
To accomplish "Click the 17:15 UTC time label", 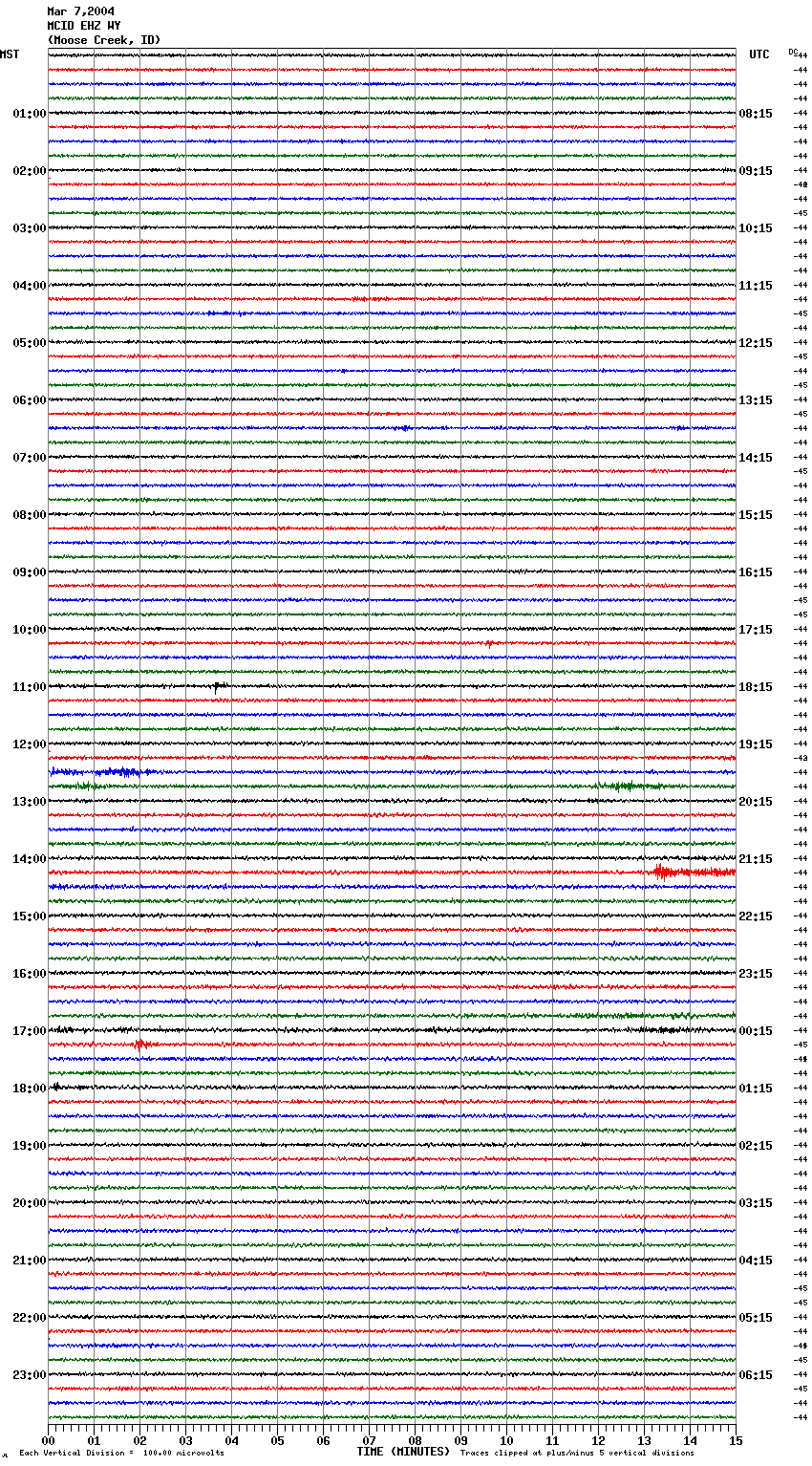I will pyautogui.click(x=756, y=630).
